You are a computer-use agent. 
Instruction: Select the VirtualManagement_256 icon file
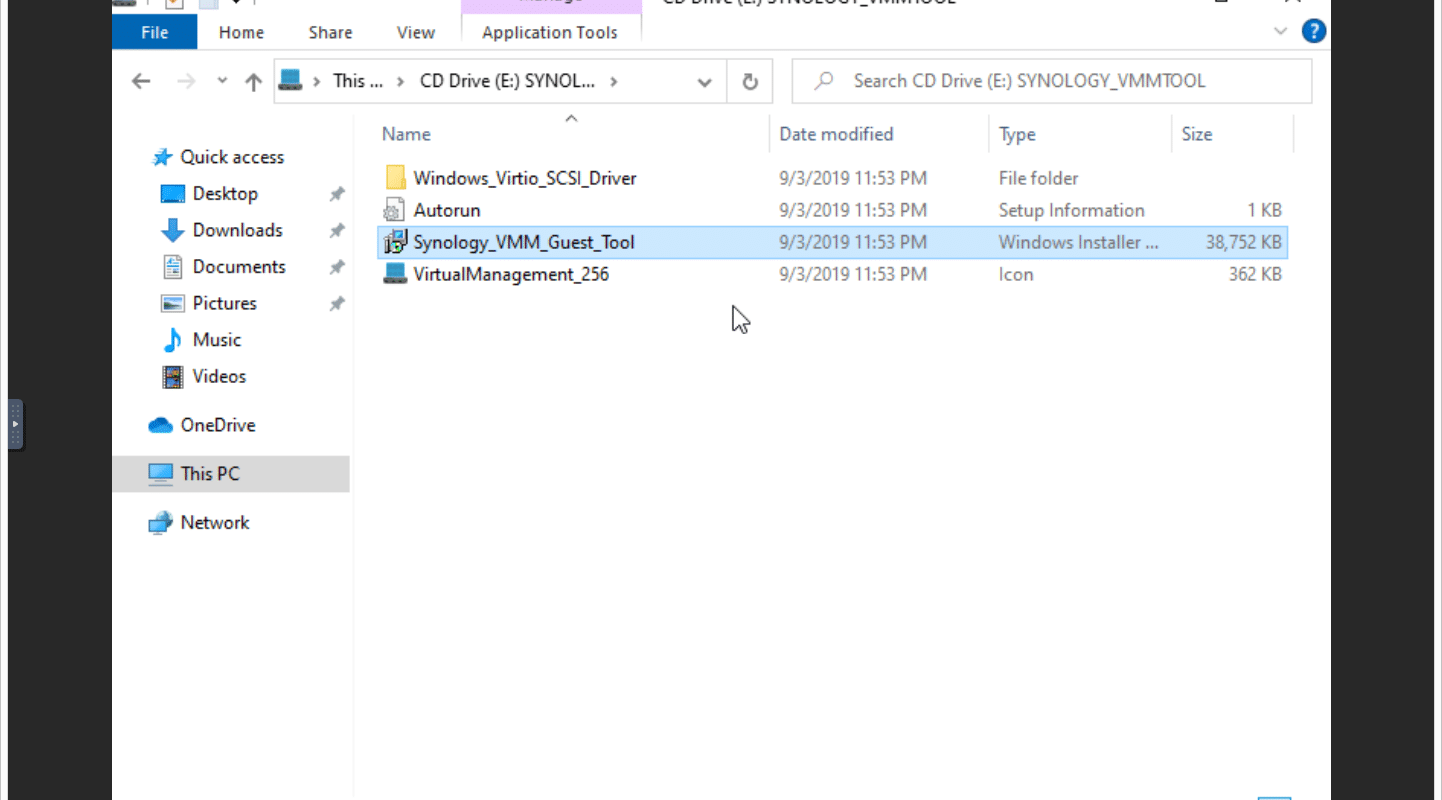click(x=395, y=274)
